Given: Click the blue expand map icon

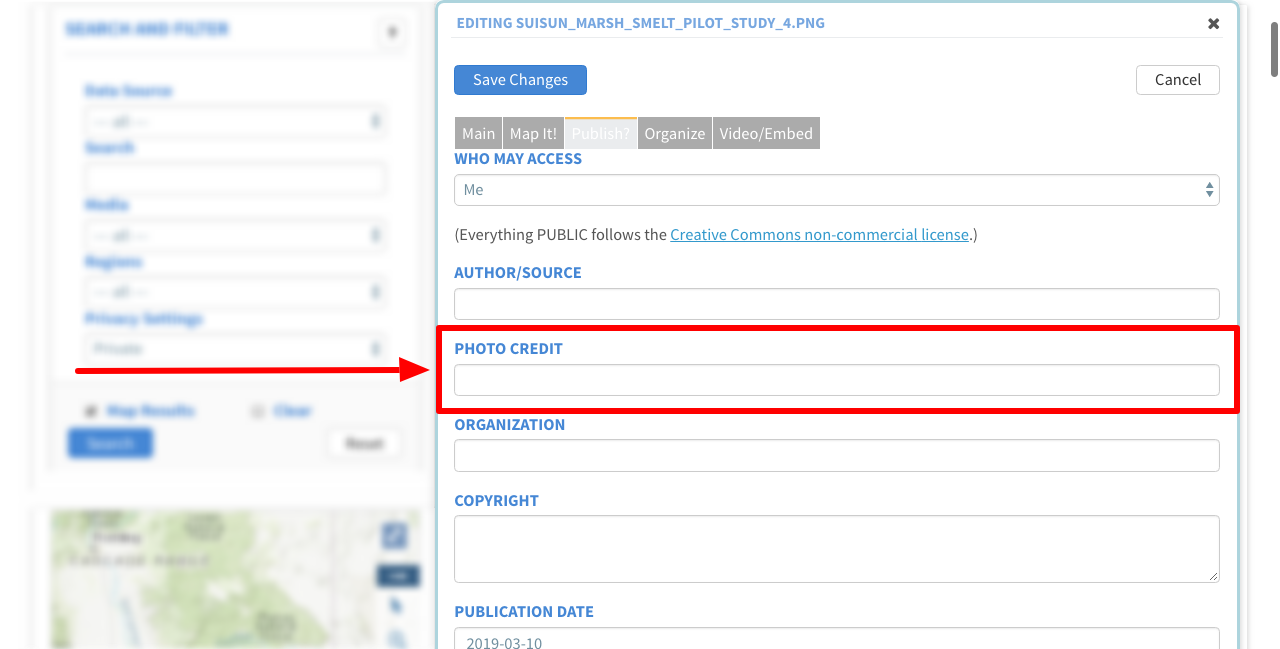Looking at the screenshot, I should pyautogui.click(x=395, y=536).
